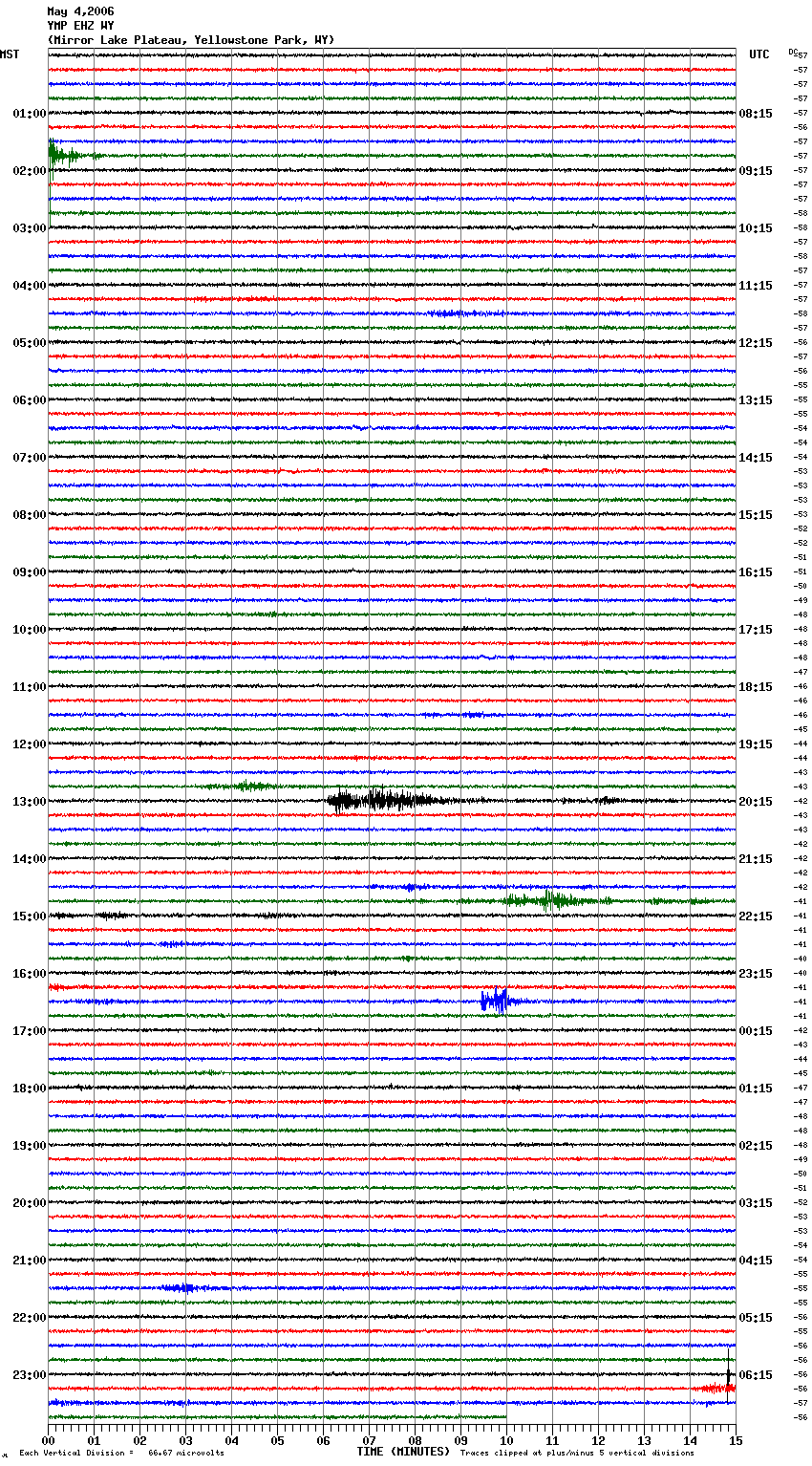Image resolution: width=812 pixels, height=1466 pixels.
Task: Click the red signal ending the 23:15 trace
Action: (x=716, y=1388)
